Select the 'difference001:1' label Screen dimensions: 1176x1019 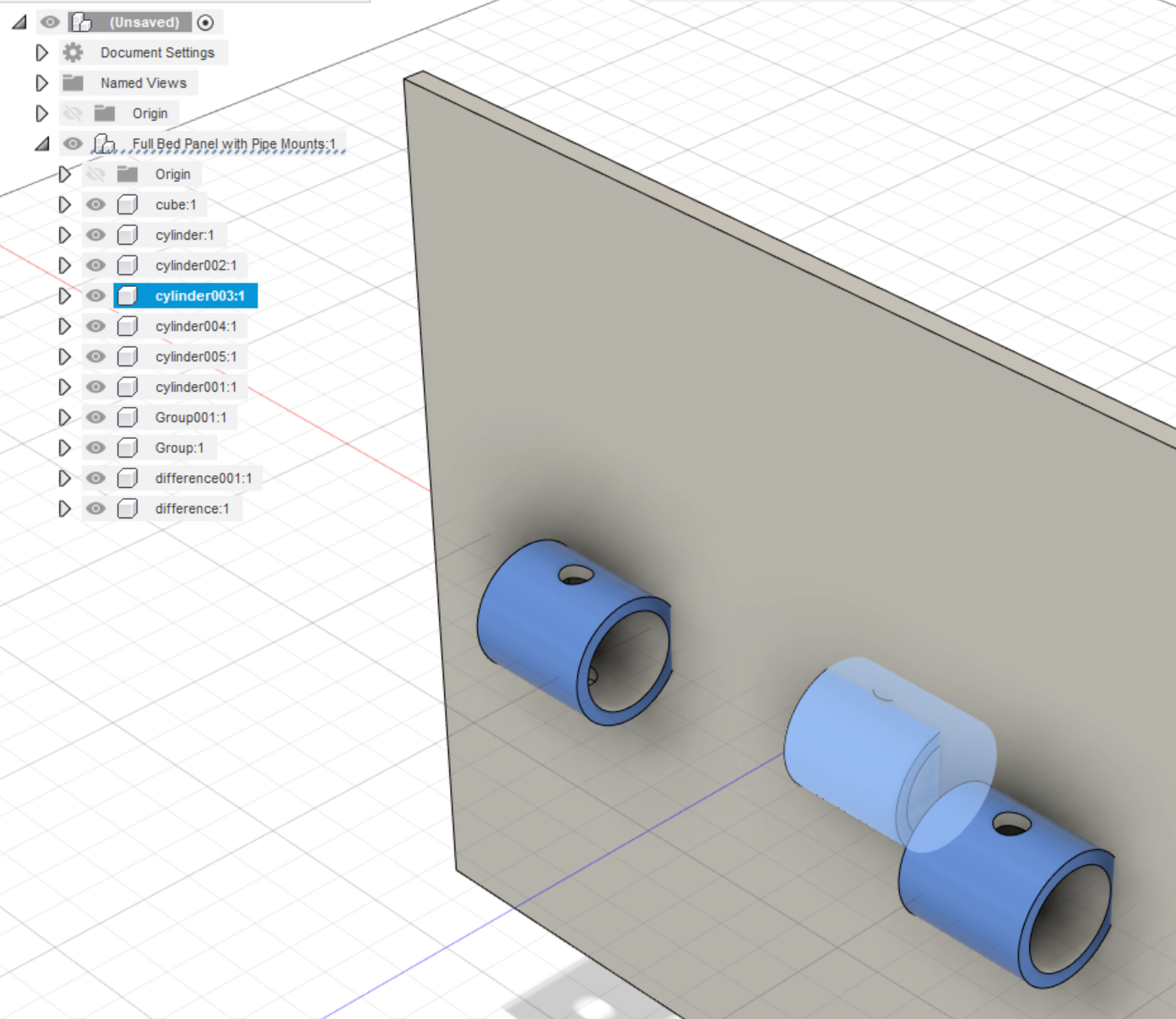coord(203,478)
